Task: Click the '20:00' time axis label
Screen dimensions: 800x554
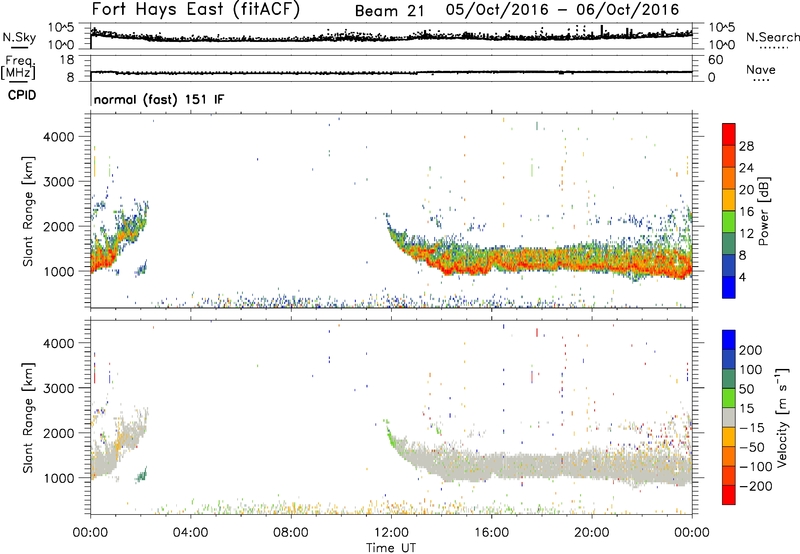Action: point(592,533)
